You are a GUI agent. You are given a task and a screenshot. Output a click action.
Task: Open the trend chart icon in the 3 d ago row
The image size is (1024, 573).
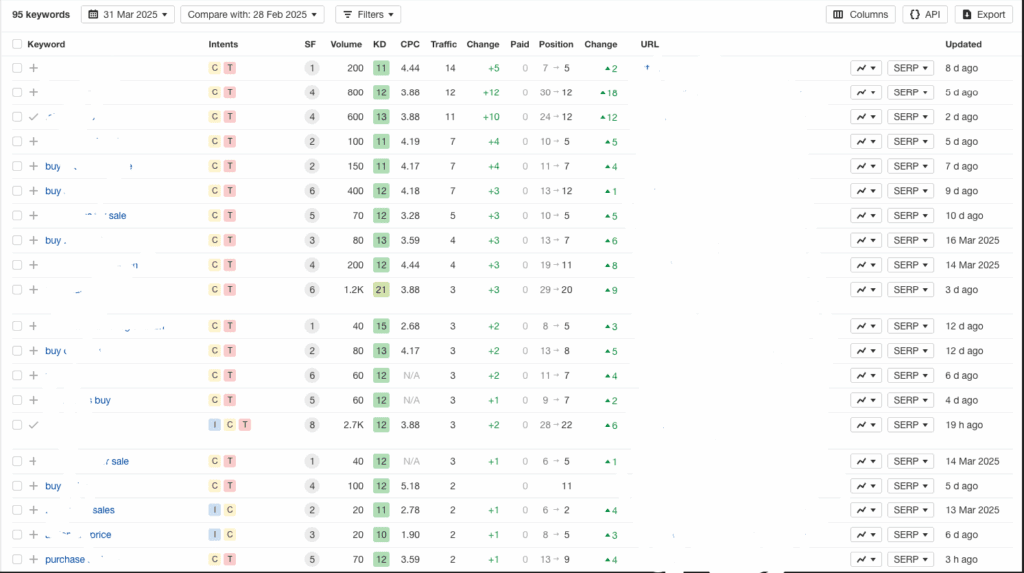pos(866,289)
